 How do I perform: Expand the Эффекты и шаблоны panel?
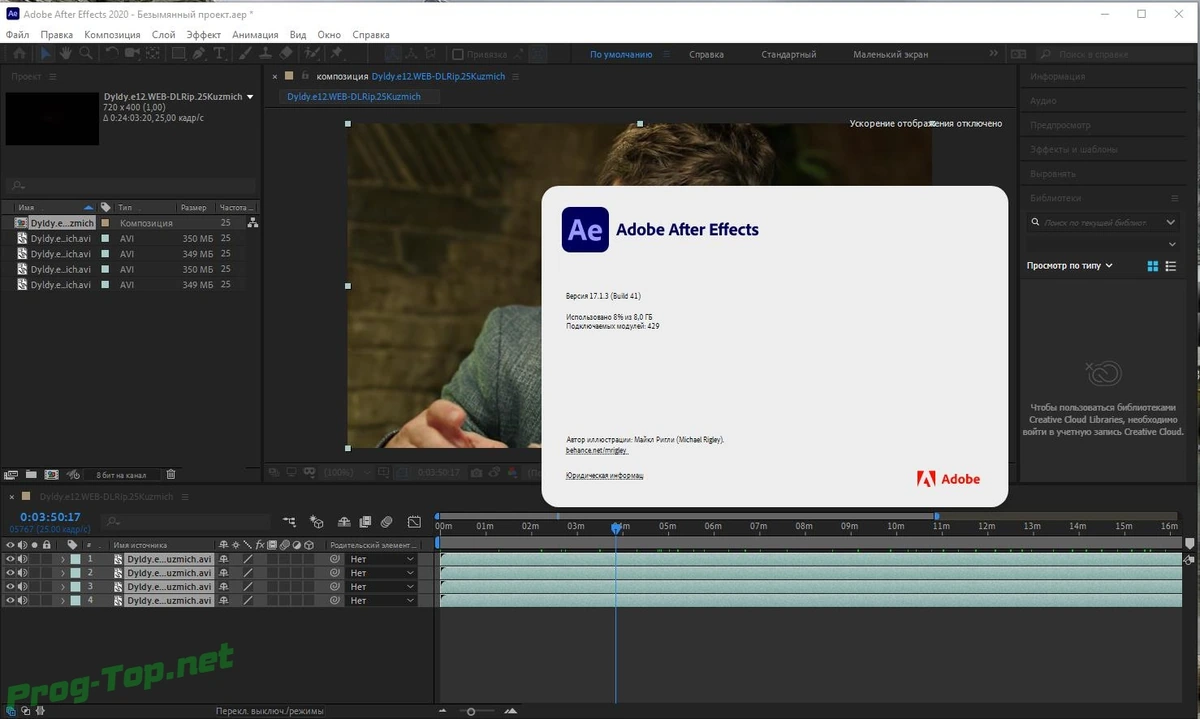(1074, 150)
